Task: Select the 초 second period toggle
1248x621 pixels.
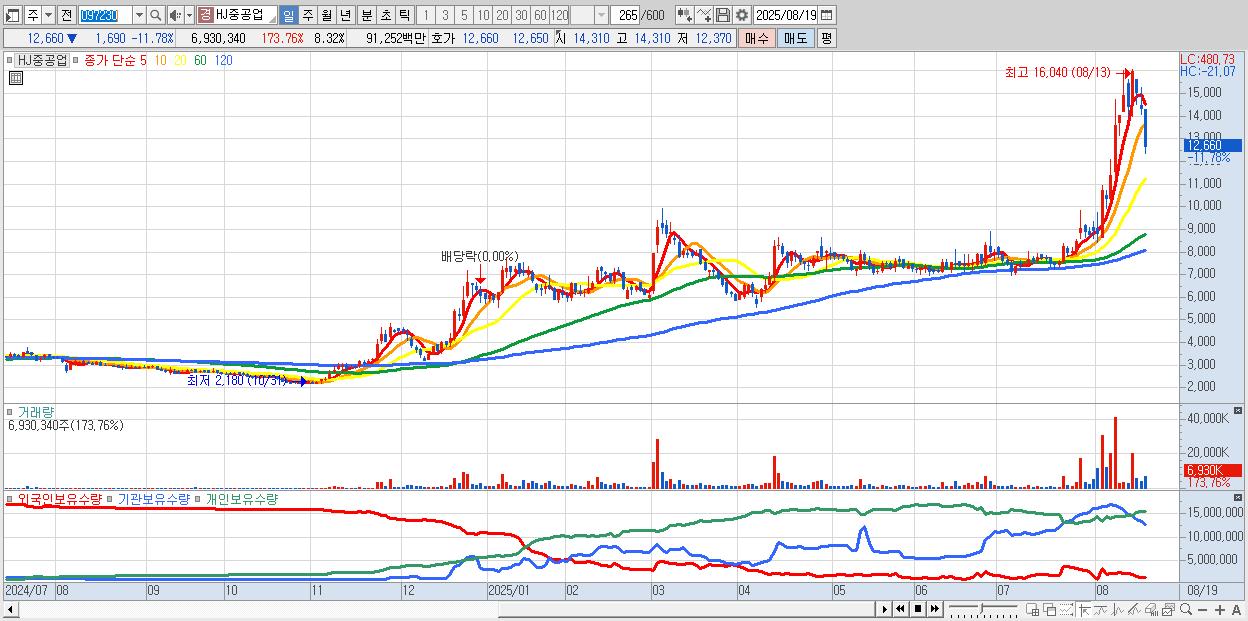Action: [385, 15]
